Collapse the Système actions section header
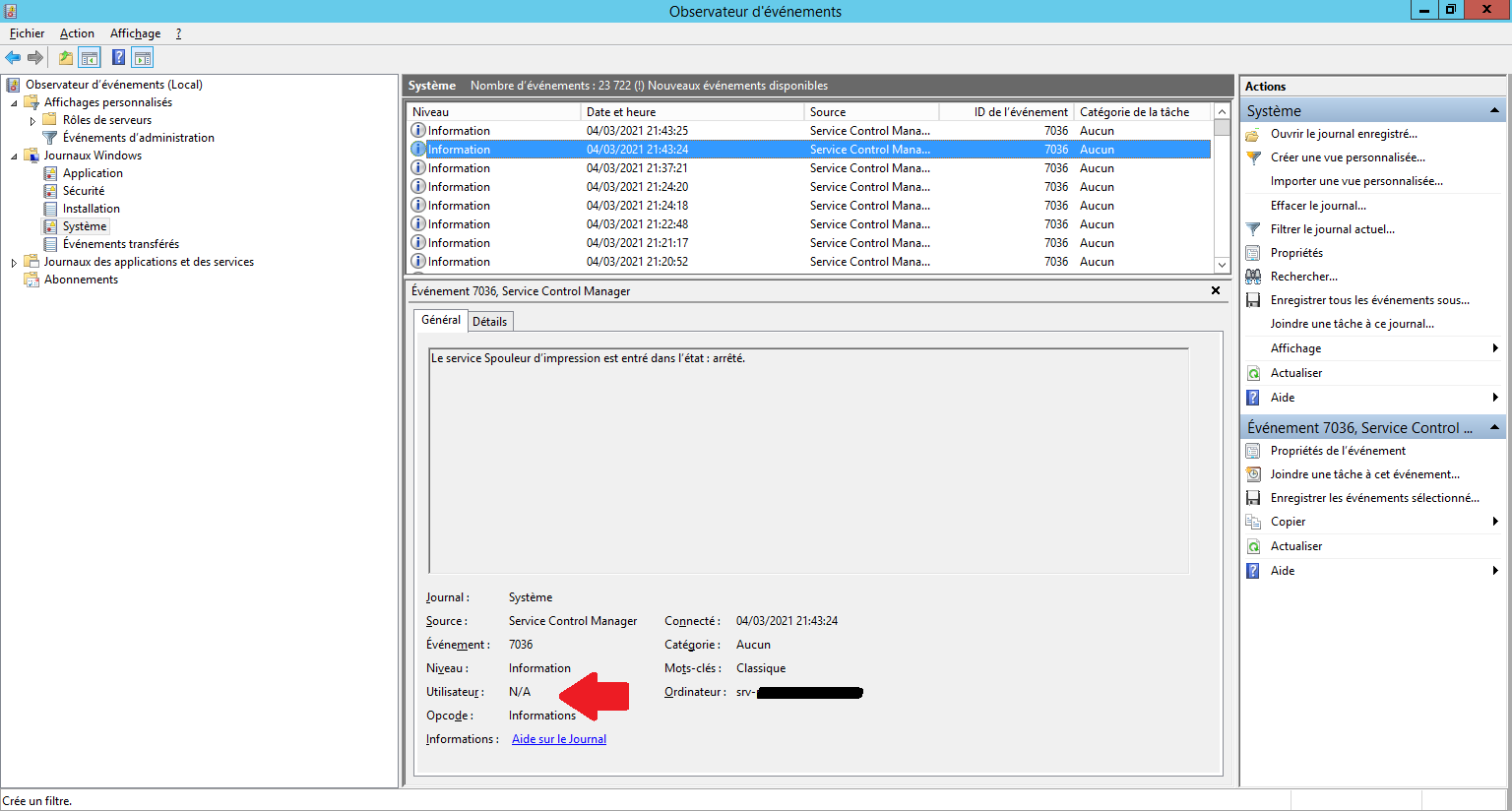Screen dimensions: 1512x811 click(1494, 110)
